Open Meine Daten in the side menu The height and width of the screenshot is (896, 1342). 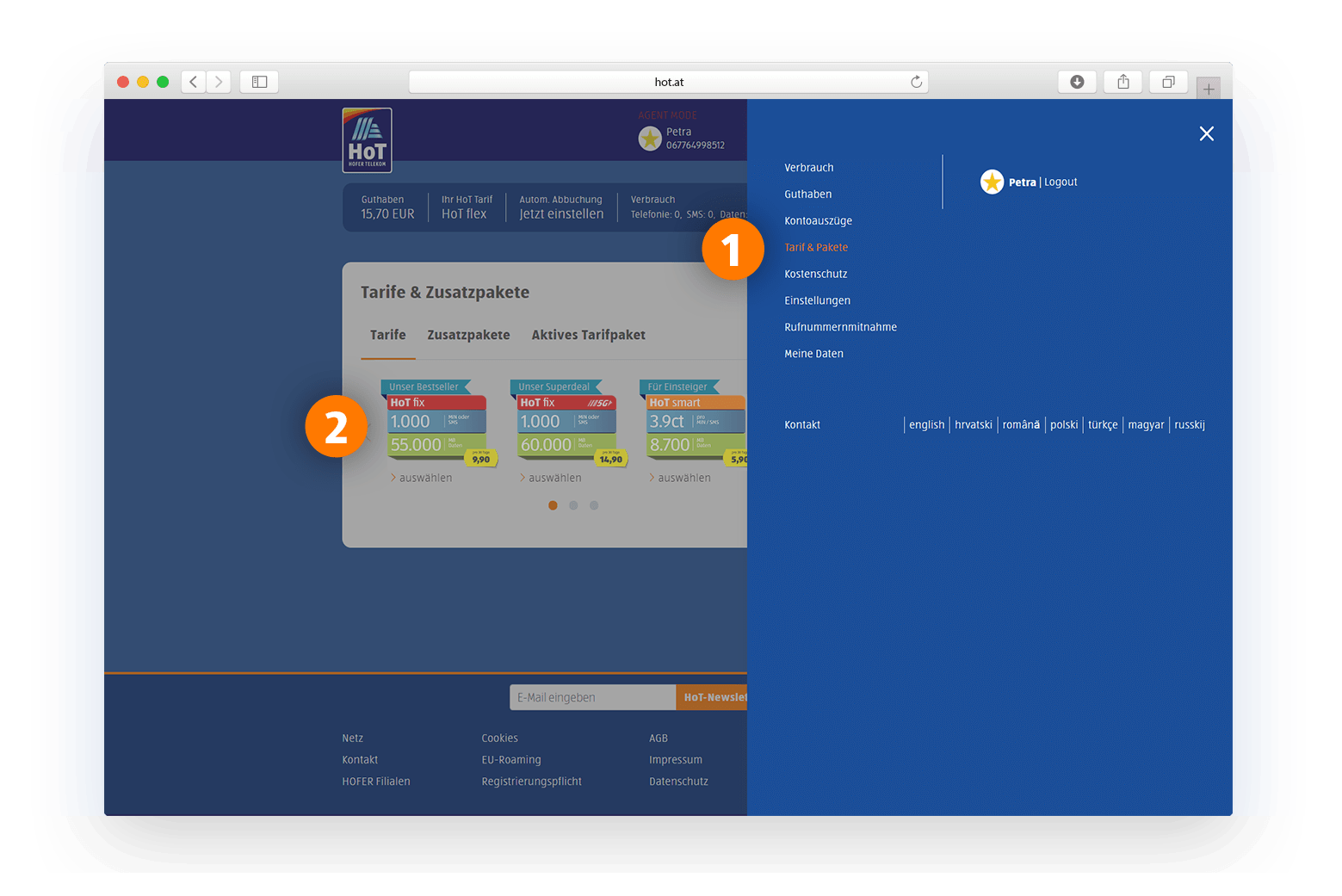[x=814, y=354]
